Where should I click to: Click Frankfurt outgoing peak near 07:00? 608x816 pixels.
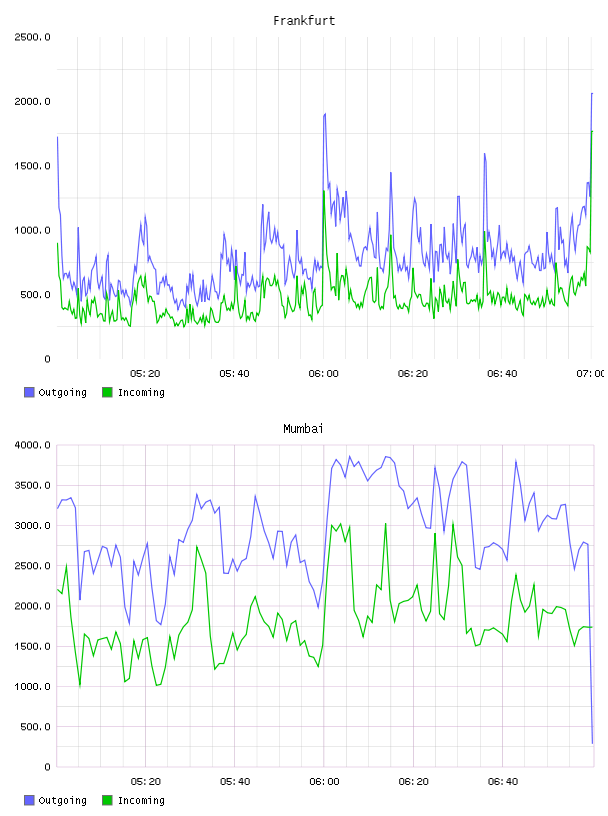click(591, 94)
